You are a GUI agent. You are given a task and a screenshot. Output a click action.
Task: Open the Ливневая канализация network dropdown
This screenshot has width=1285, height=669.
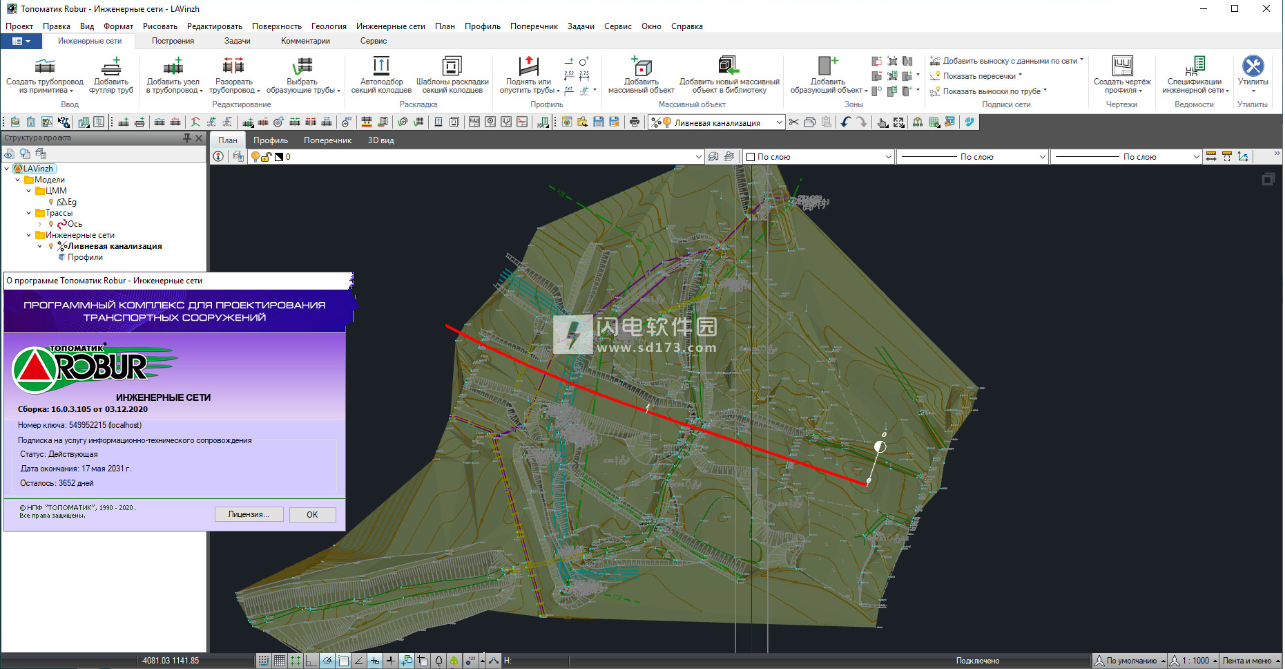(x=777, y=123)
